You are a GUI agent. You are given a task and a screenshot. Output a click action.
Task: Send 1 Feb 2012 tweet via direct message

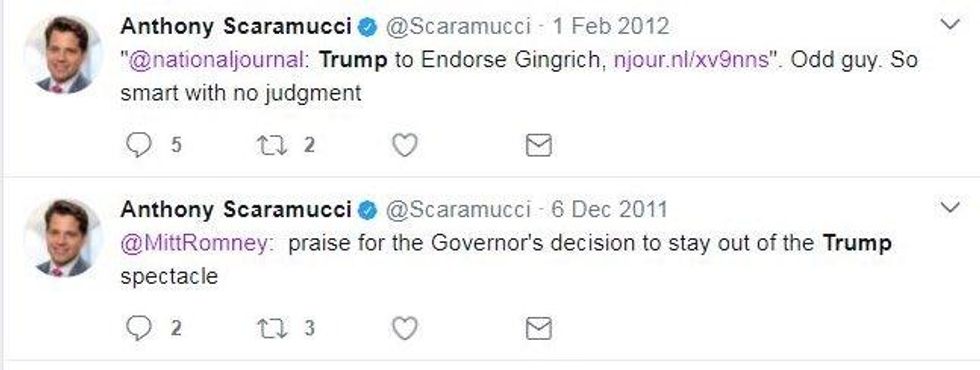(x=539, y=146)
